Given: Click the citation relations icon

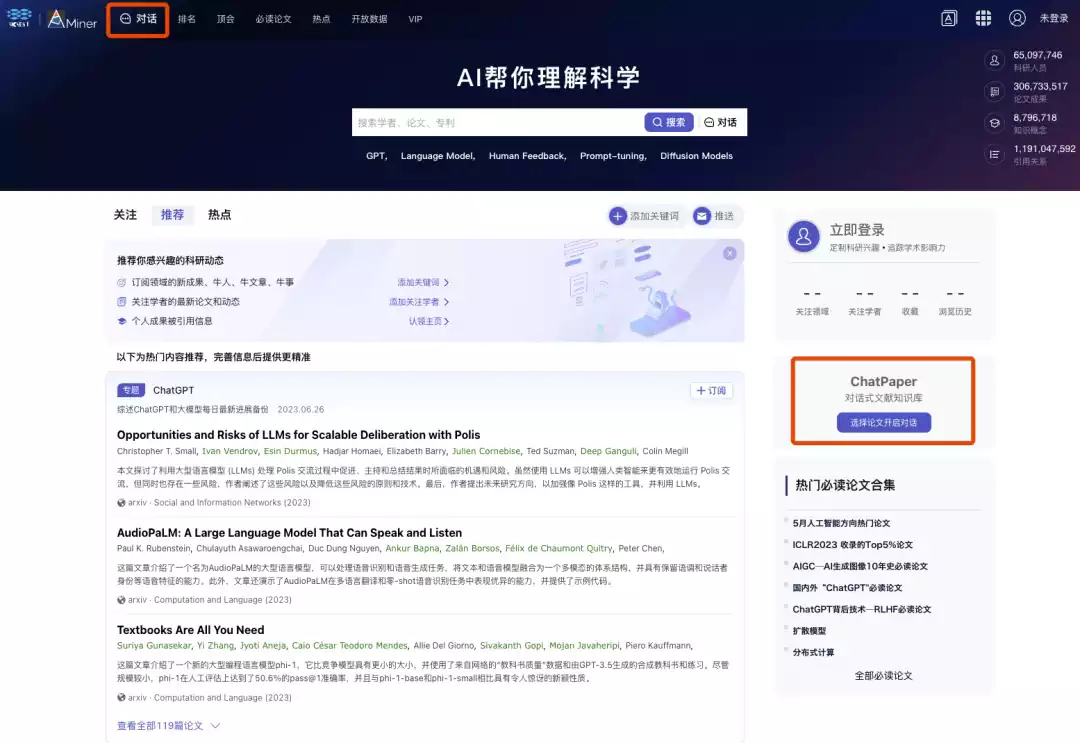Looking at the screenshot, I should point(995,154).
